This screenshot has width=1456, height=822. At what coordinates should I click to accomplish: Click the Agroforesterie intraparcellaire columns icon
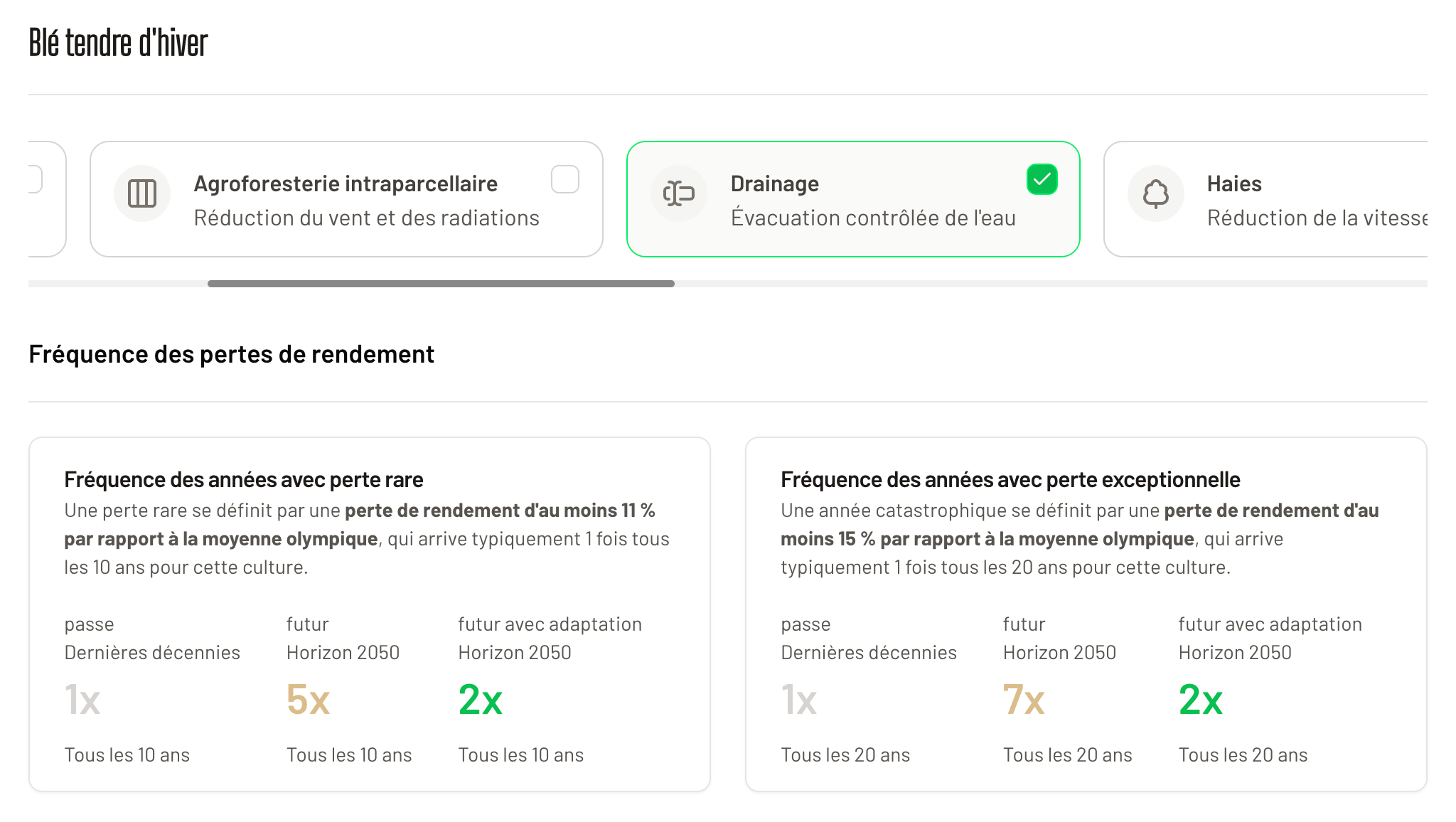pos(142,193)
